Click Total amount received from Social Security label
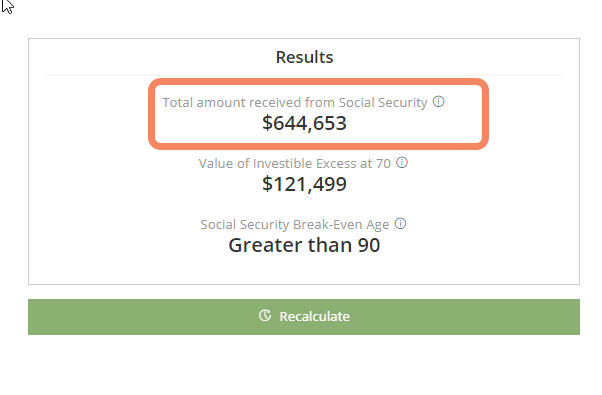 [295, 102]
